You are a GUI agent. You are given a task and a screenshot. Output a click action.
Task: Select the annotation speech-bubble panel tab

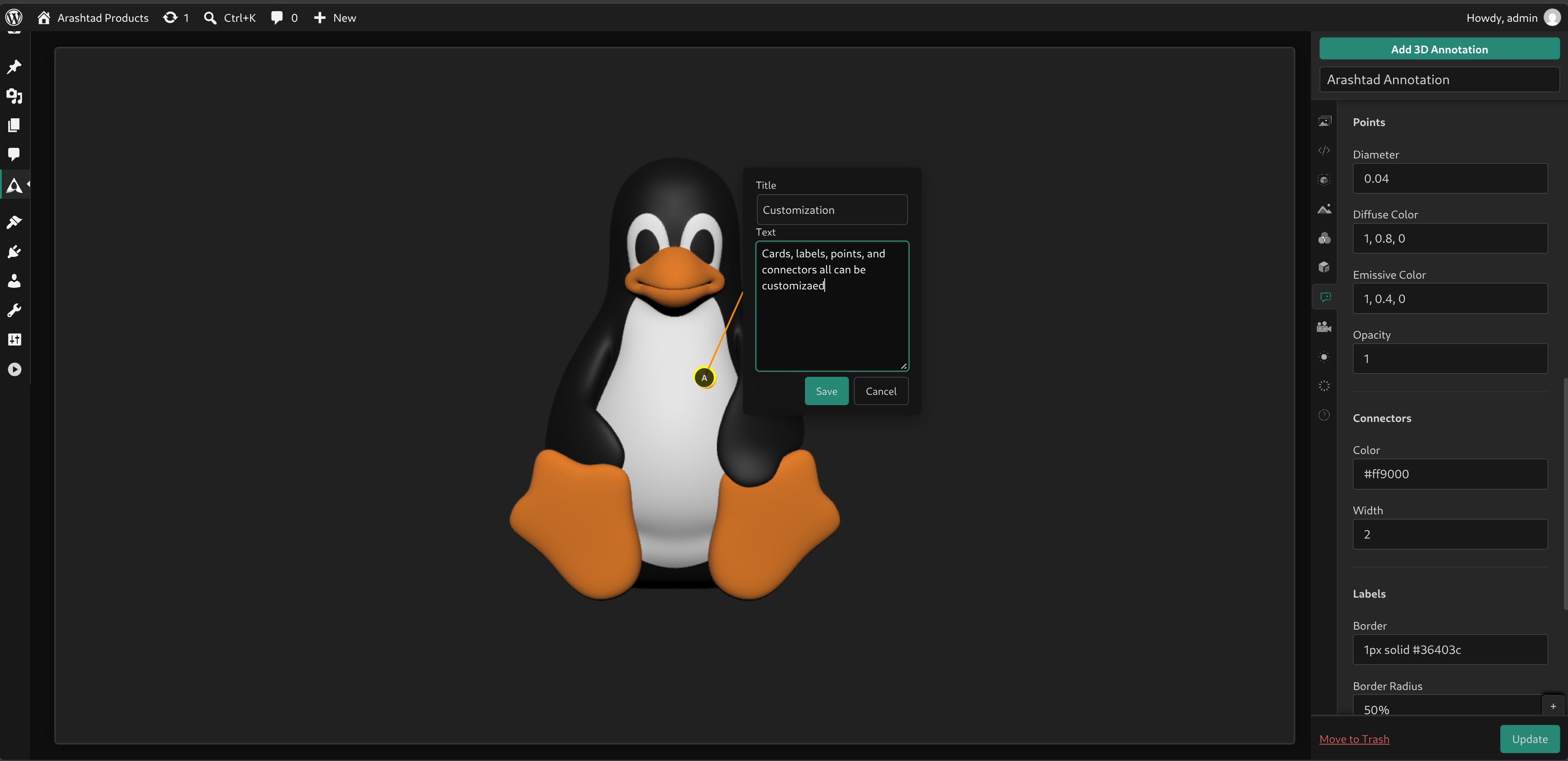pyautogui.click(x=1324, y=297)
